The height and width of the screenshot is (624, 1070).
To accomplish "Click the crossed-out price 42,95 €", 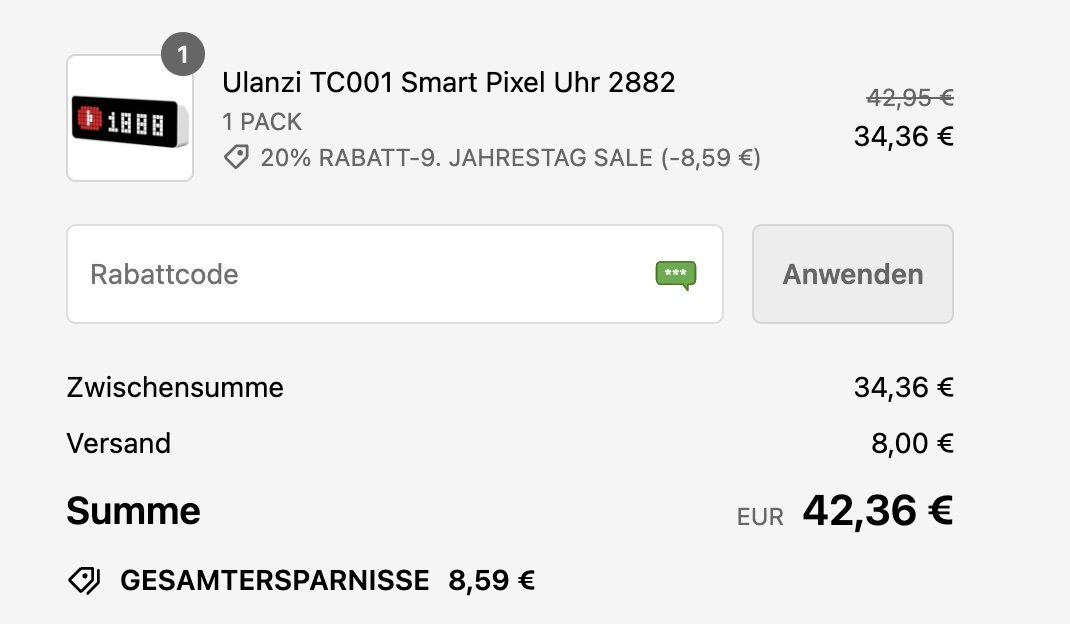I will point(909,98).
